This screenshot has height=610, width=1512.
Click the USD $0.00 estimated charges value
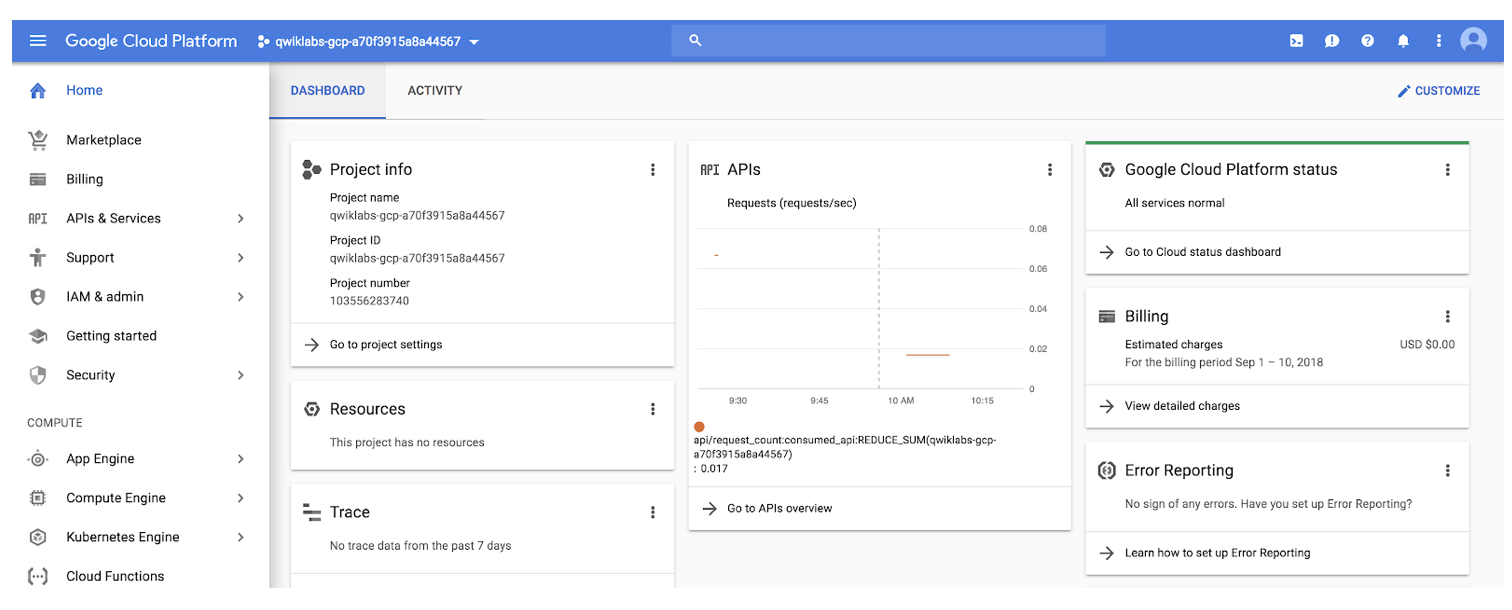(x=1427, y=345)
